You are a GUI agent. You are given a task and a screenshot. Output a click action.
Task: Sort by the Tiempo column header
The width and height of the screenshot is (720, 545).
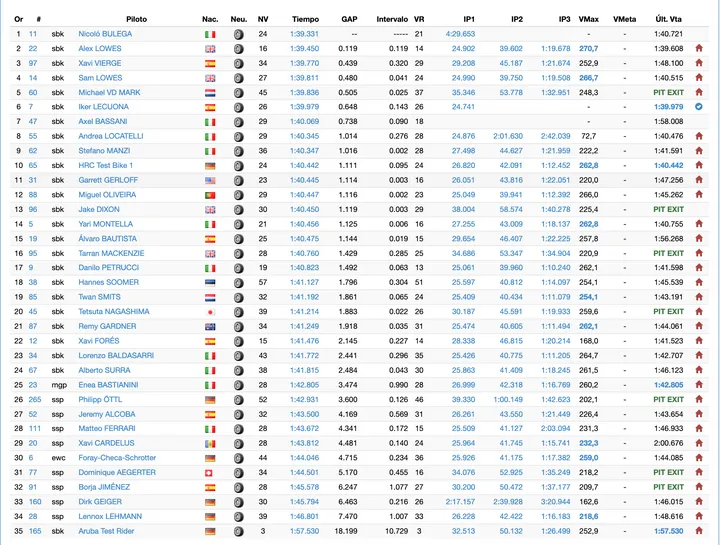tap(306, 19)
